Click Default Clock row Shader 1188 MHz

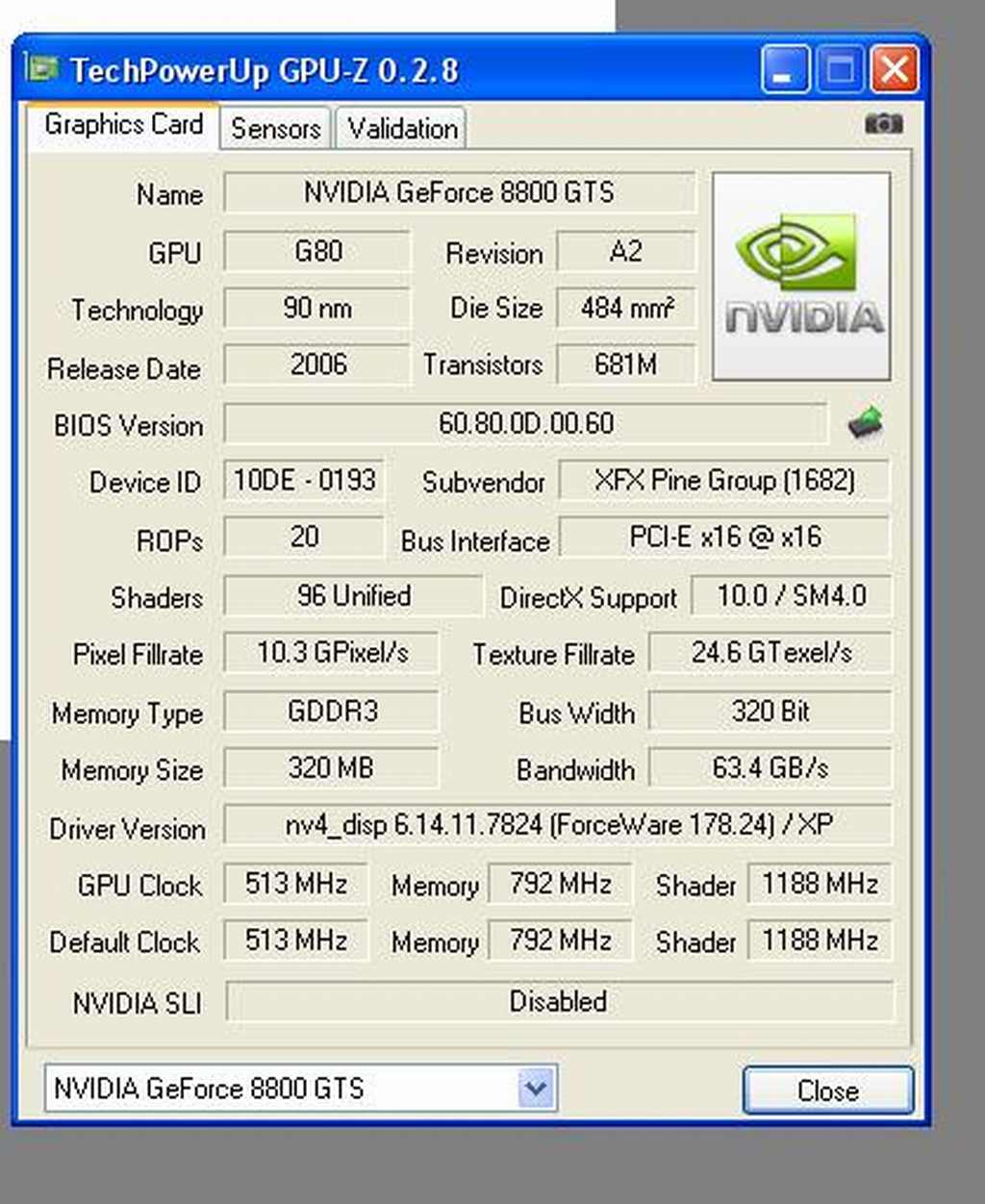click(x=820, y=940)
